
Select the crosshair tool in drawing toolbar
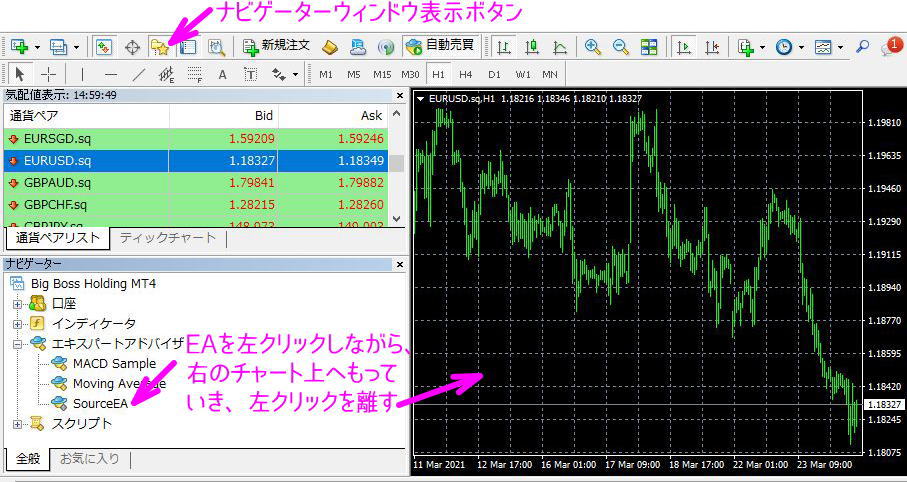point(49,74)
